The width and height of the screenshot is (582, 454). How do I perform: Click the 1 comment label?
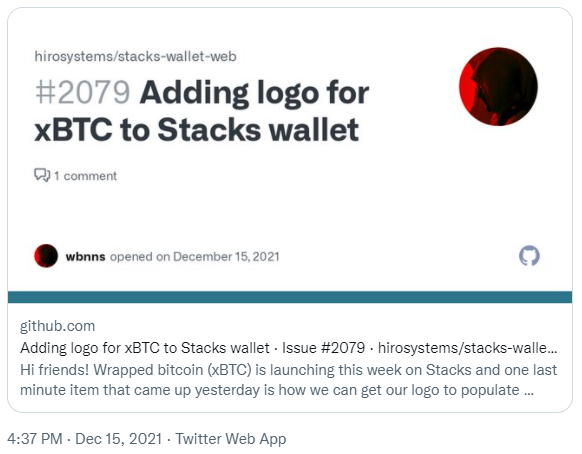pyautogui.click(x=85, y=176)
